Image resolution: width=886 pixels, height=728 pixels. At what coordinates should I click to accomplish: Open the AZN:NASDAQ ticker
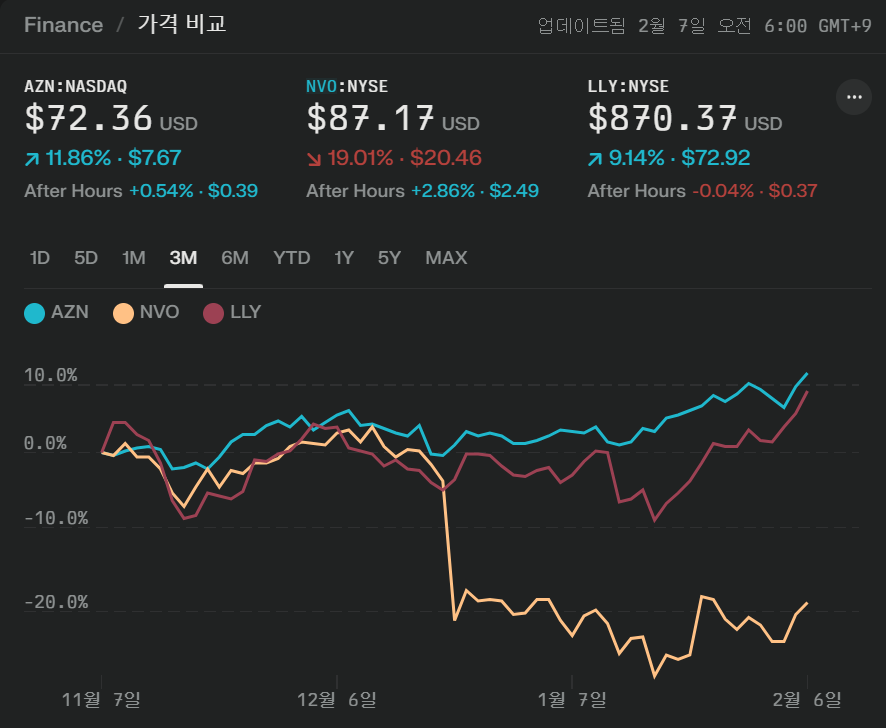point(76,86)
